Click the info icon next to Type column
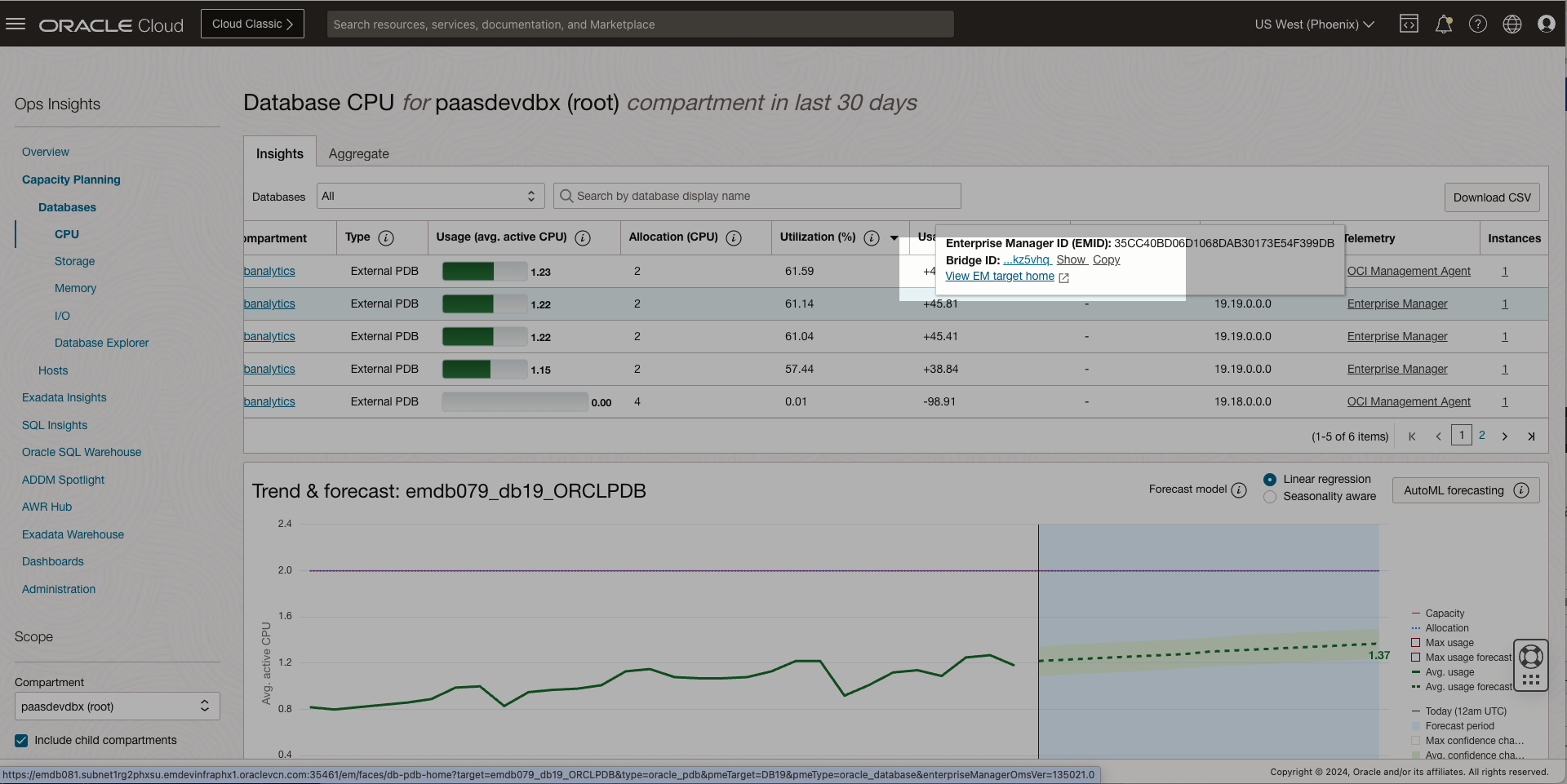The width and height of the screenshot is (1567, 784). (386, 238)
